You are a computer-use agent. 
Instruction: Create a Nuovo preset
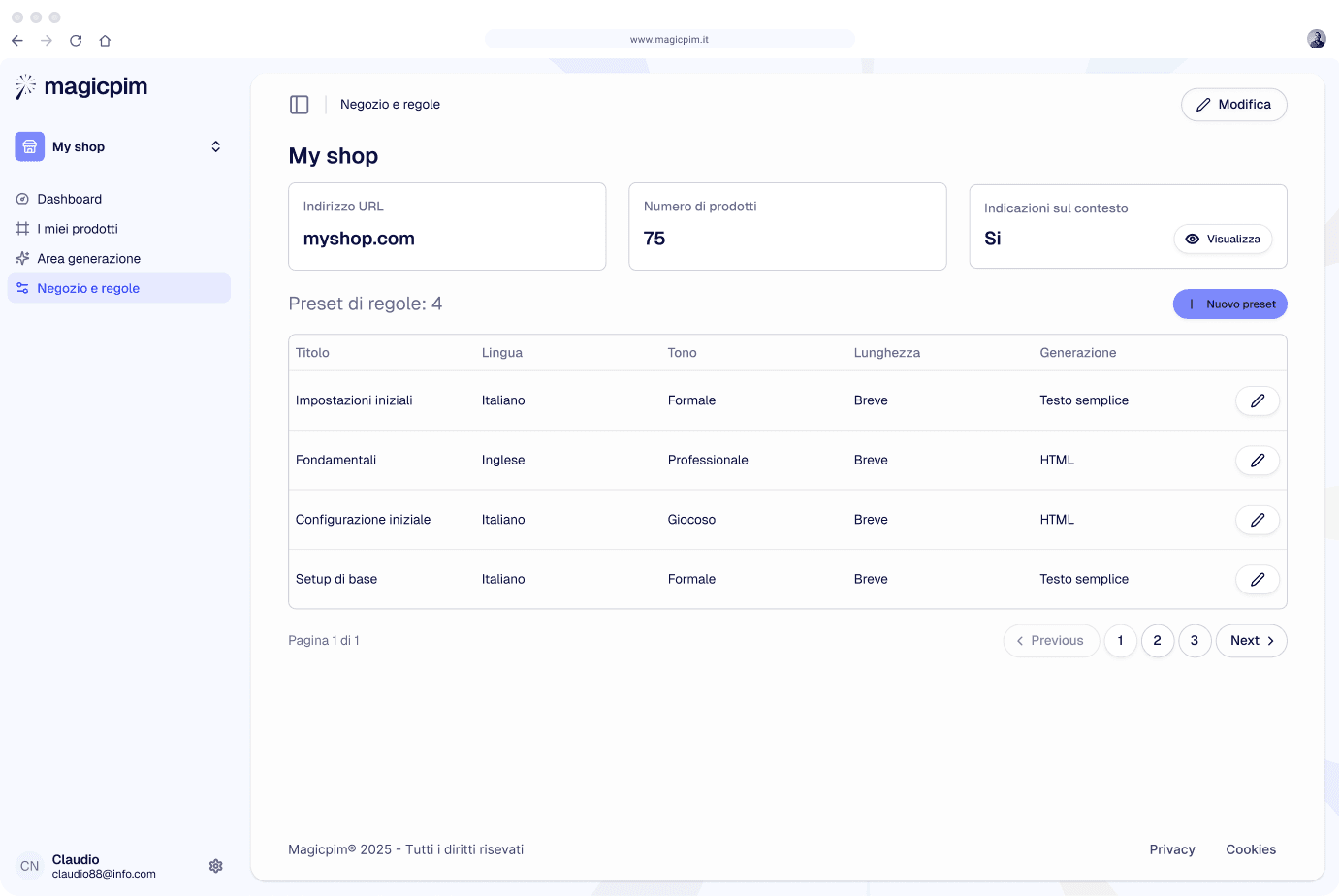coord(1229,304)
